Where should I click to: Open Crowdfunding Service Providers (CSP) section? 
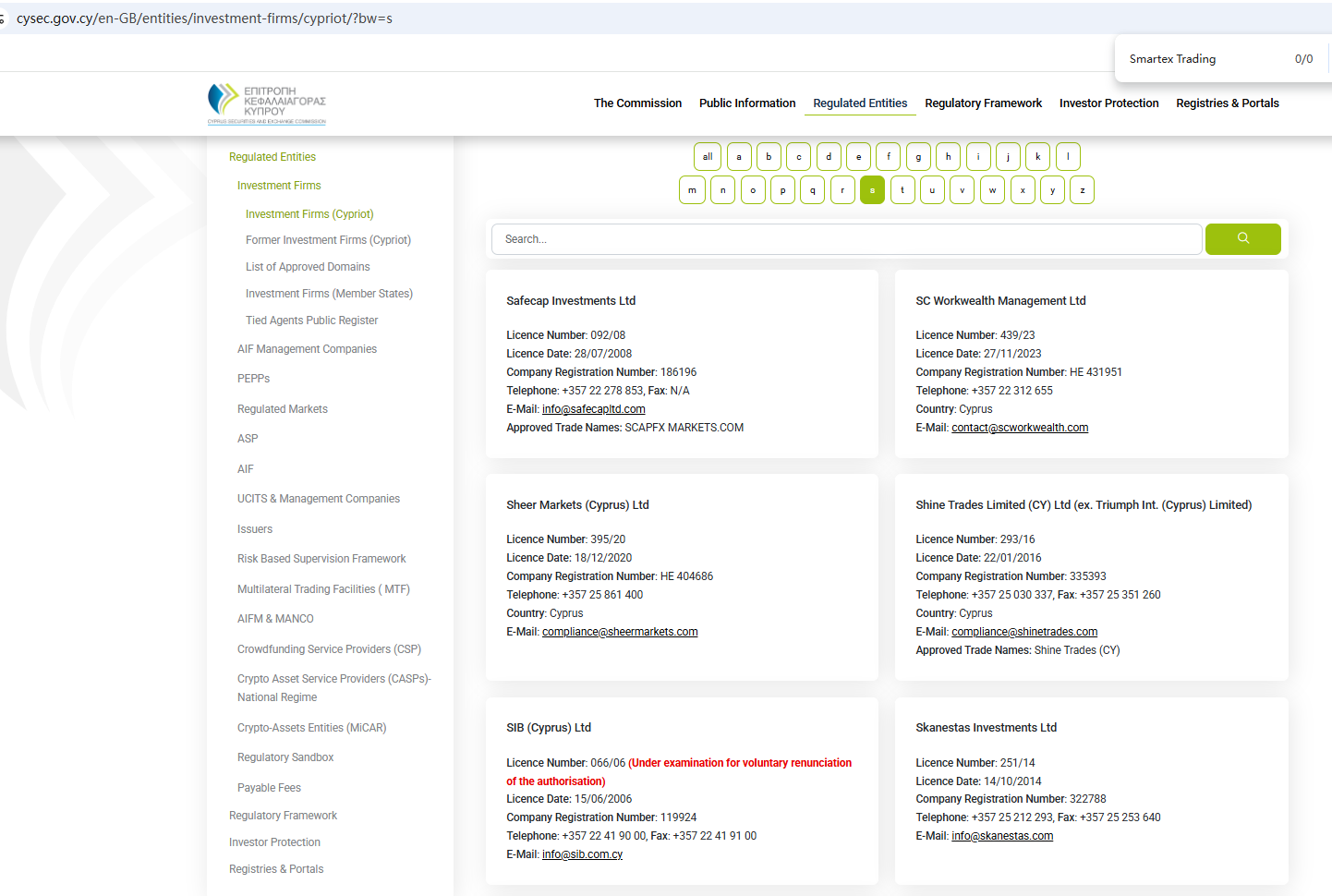pyautogui.click(x=329, y=649)
